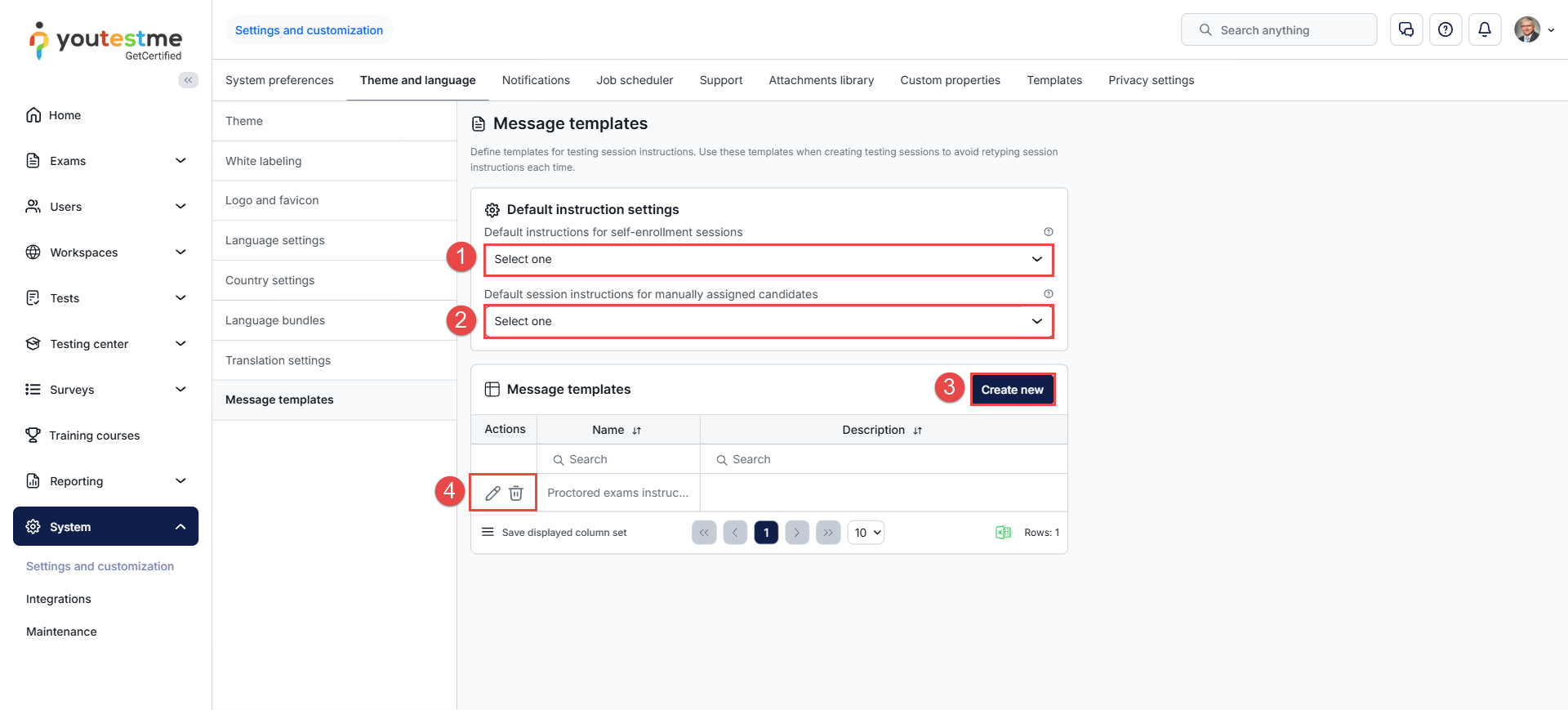Viewport: 1568px width, 710px height.
Task: Go to first page pagination button
Action: coord(704,533)
